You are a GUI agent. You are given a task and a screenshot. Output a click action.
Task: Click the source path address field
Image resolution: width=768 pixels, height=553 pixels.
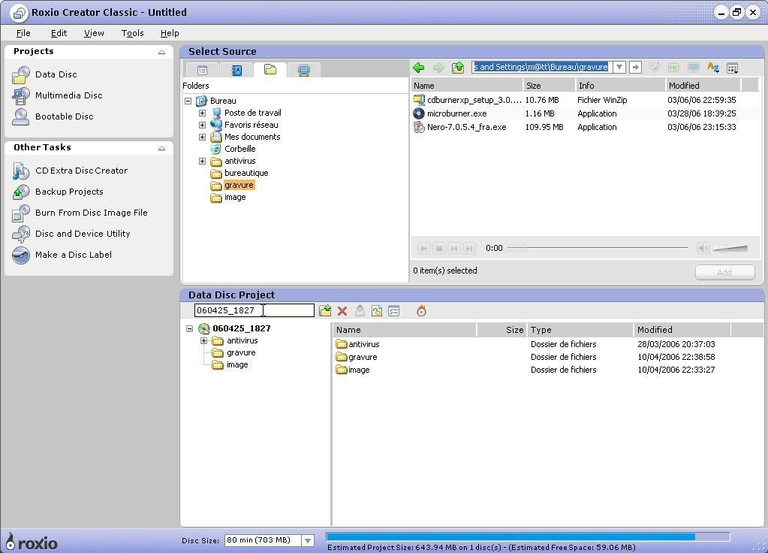coord(542,67)
